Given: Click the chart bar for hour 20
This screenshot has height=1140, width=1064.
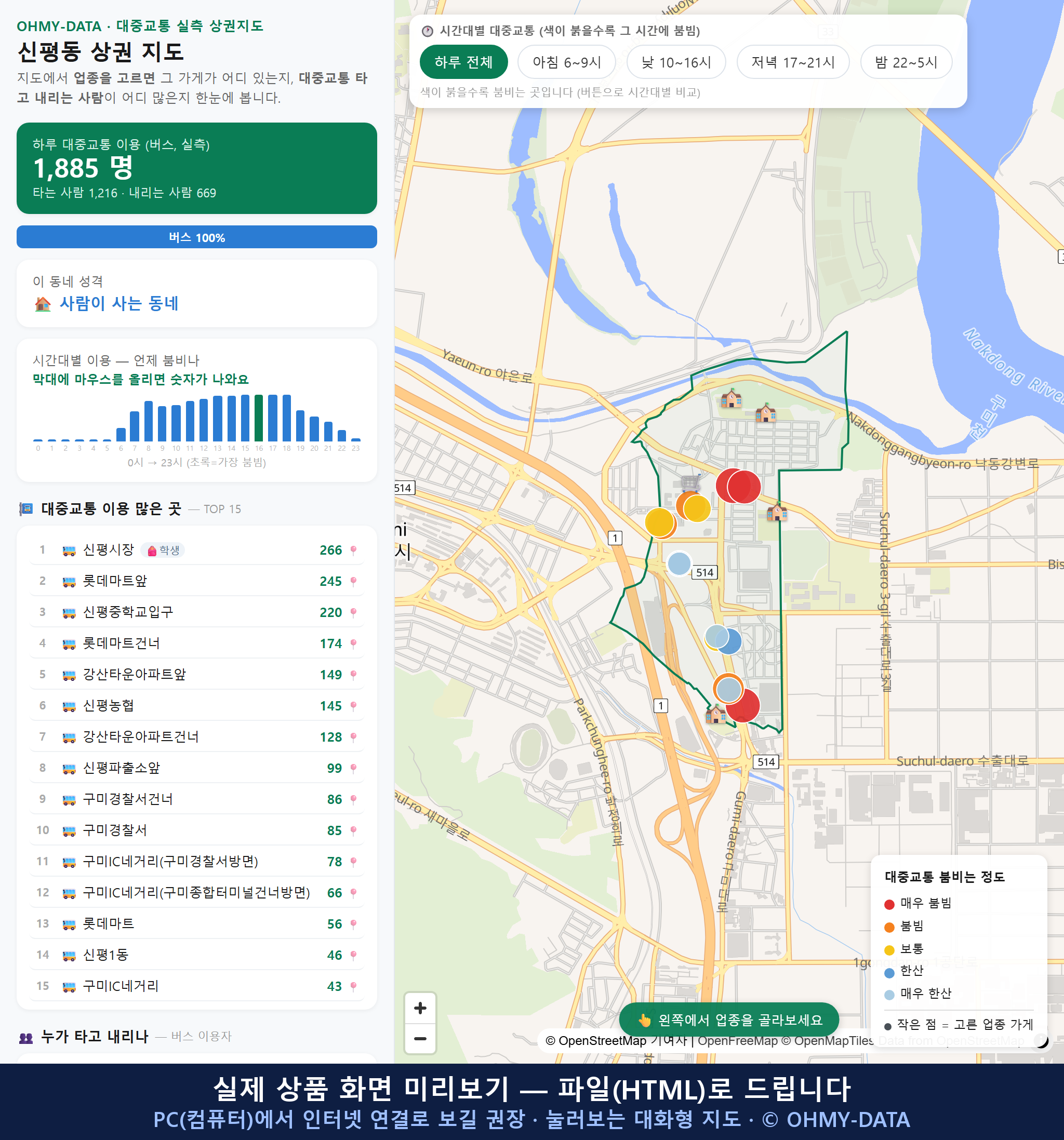Looking at the screenshot, I should (314, 428).
